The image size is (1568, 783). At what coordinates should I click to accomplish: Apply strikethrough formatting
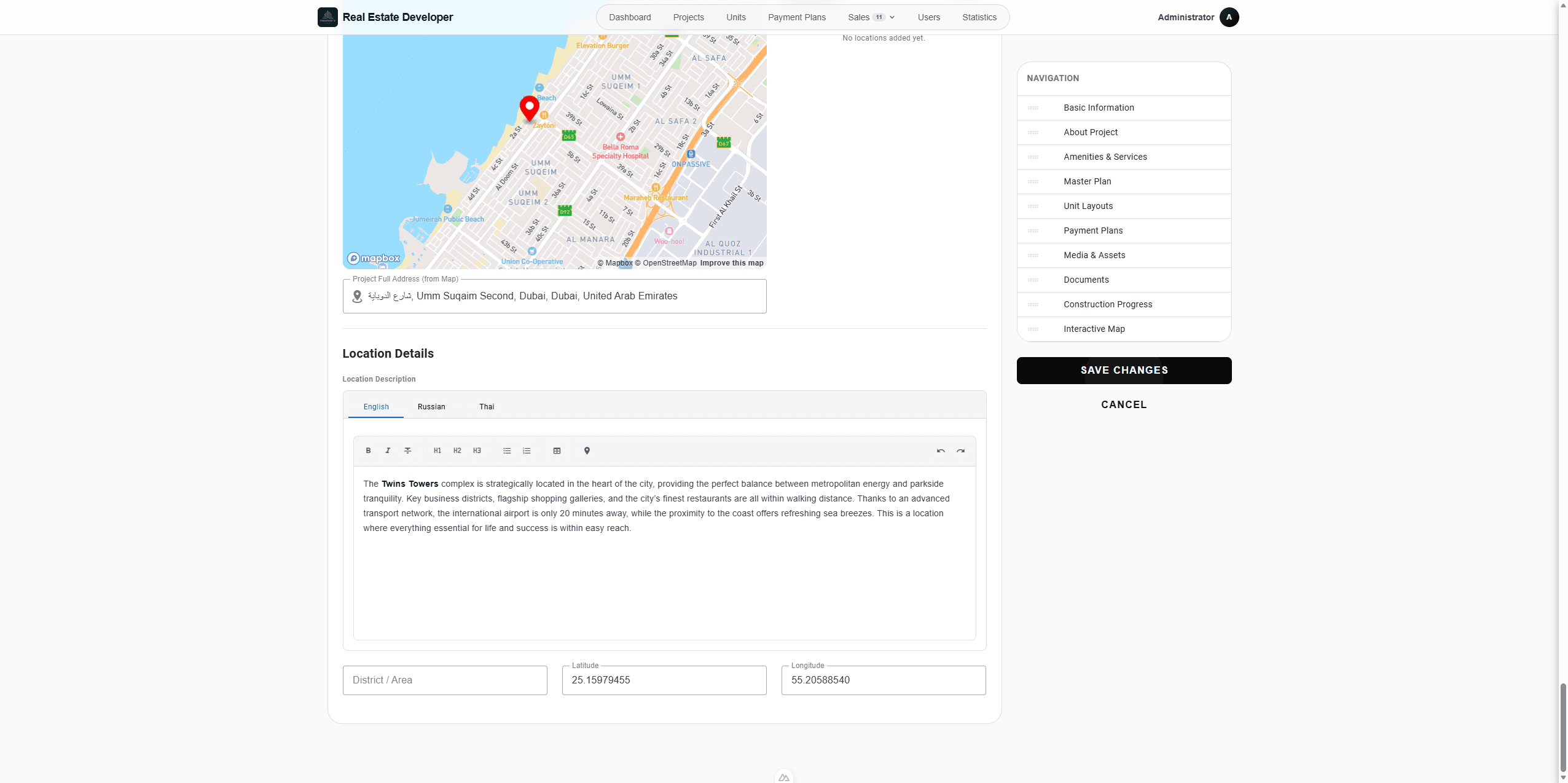[407, 451]
